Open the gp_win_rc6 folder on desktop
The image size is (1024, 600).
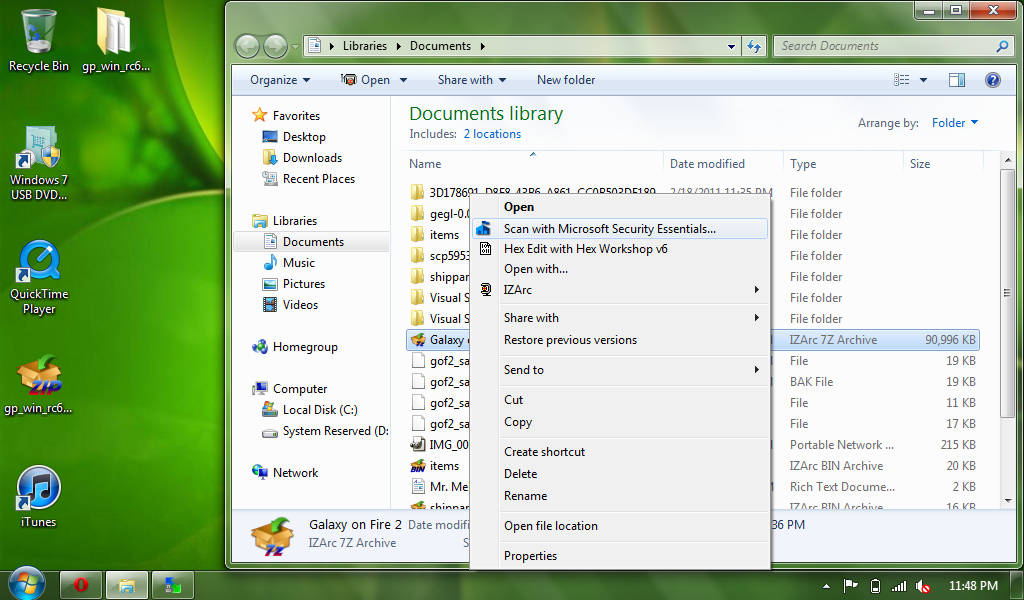[x=116, y=39]
